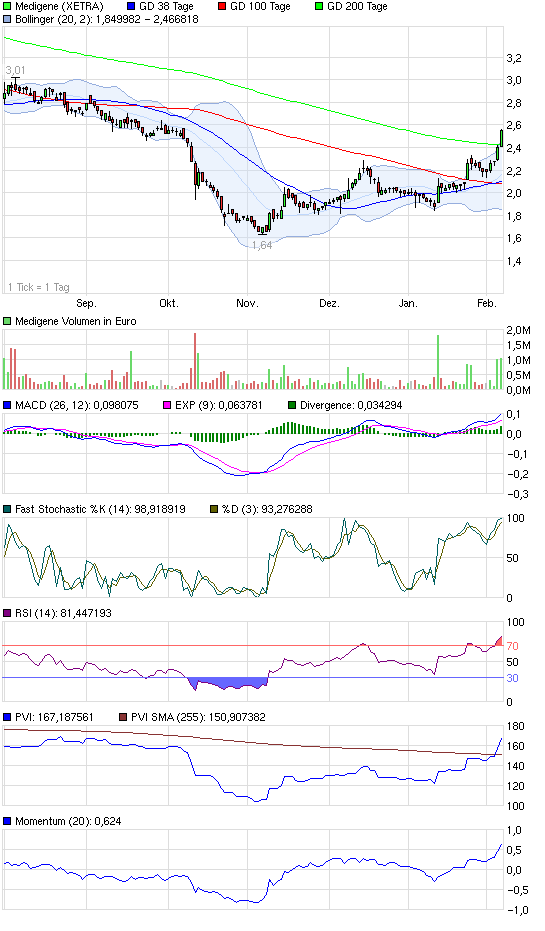Image resolution: width=545 pixels, height=931 pixels.
Task: Select the Medigene (XETRA) legend label
Action: 59,7
